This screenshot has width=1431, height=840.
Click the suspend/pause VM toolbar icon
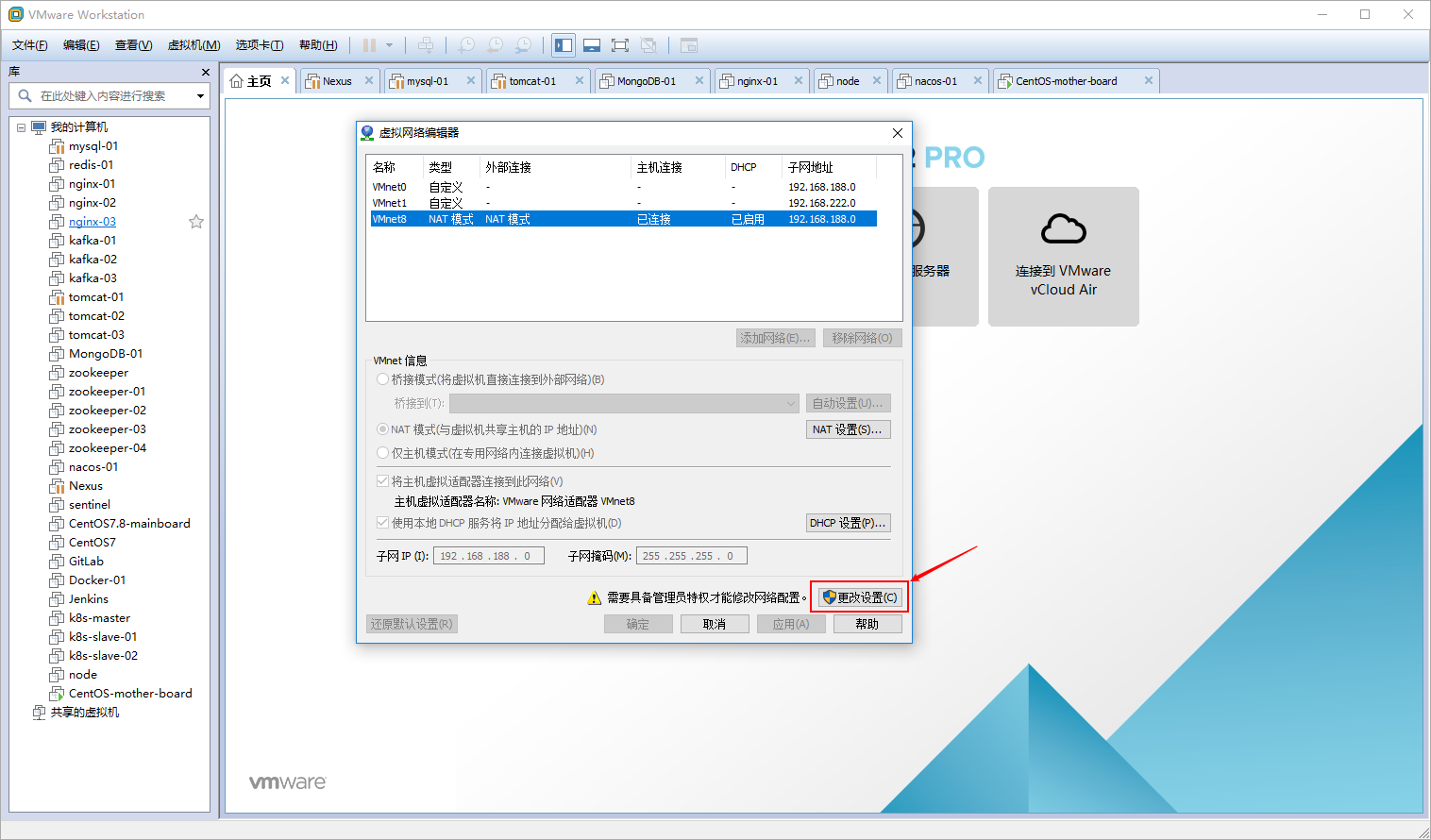[369, 45]
